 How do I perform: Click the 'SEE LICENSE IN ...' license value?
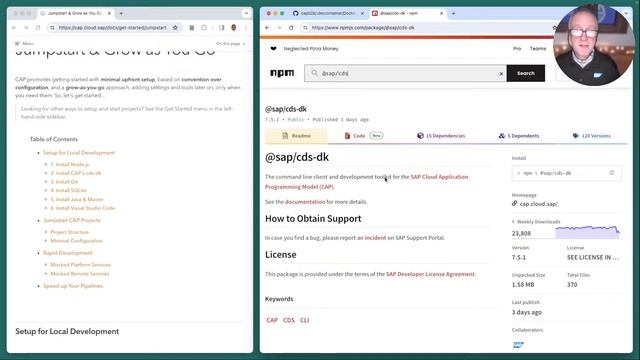click(593, 257)
